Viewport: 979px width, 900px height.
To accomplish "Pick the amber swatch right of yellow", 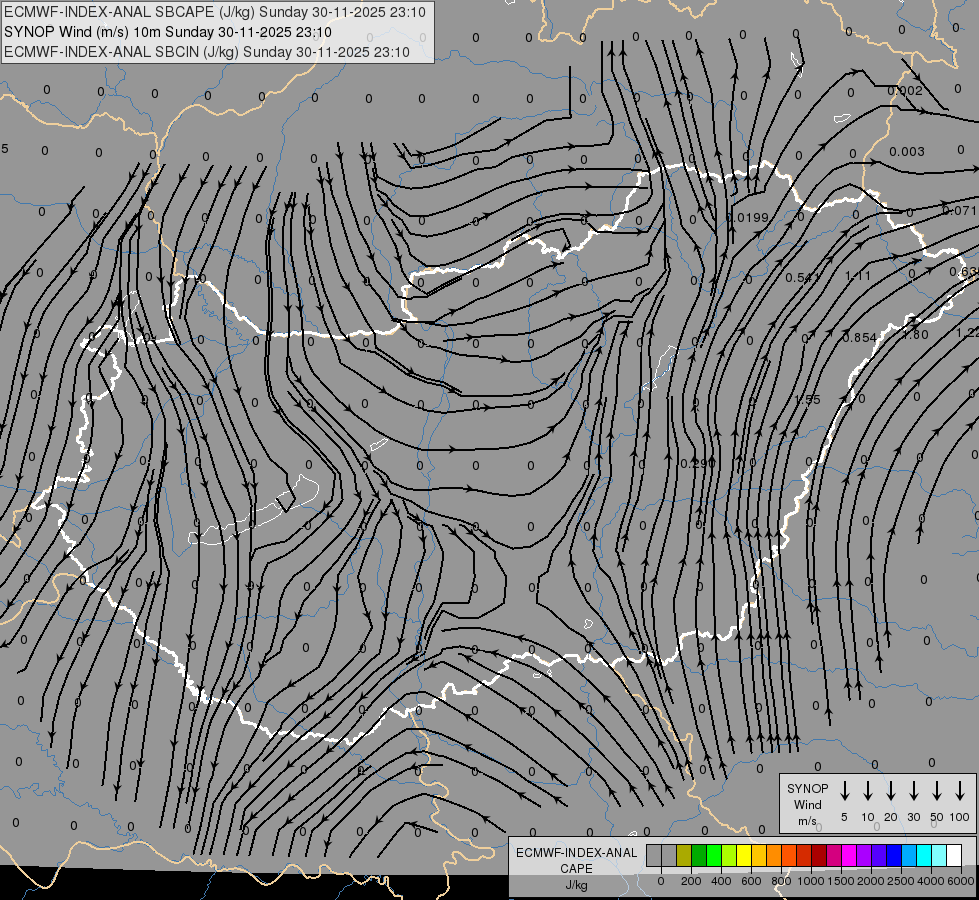I will coord(759,855).
